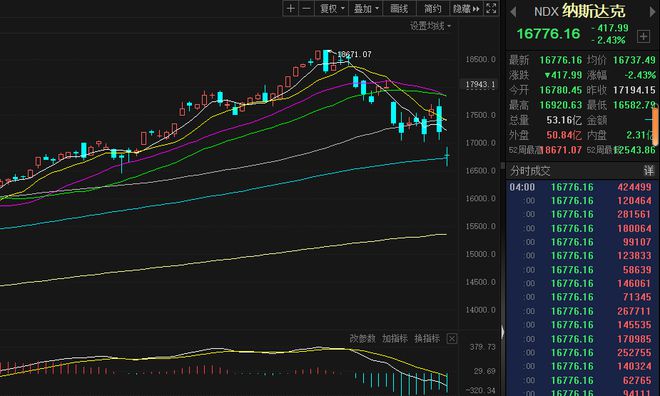Toggle 简约 simplified view

tap(433, 8)
